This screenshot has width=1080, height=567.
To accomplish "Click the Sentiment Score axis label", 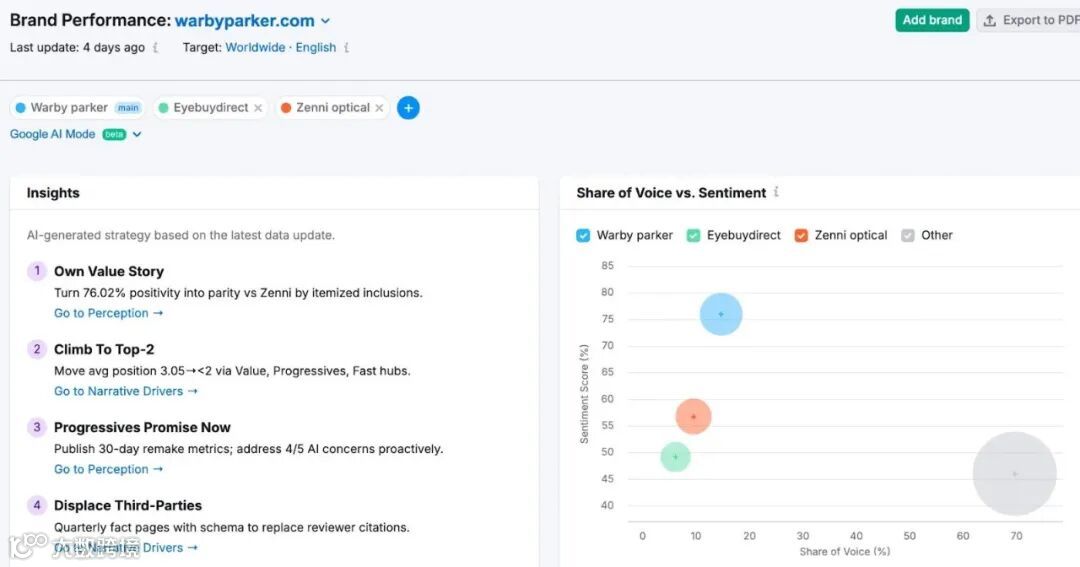I will coord(584,394).
